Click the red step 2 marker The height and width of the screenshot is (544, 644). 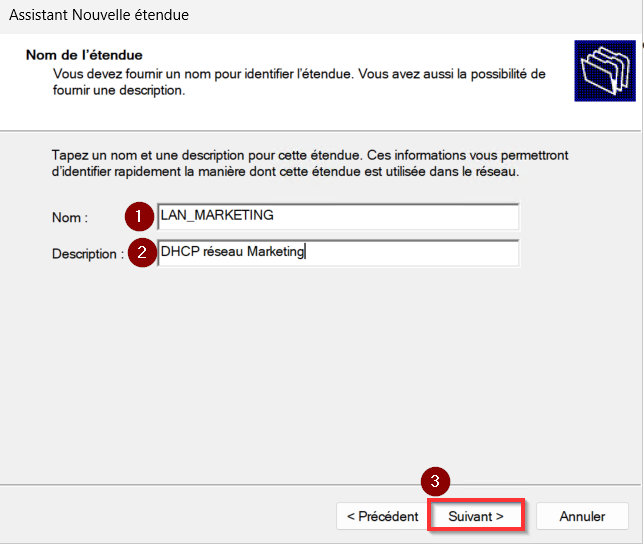click(142, 252)
